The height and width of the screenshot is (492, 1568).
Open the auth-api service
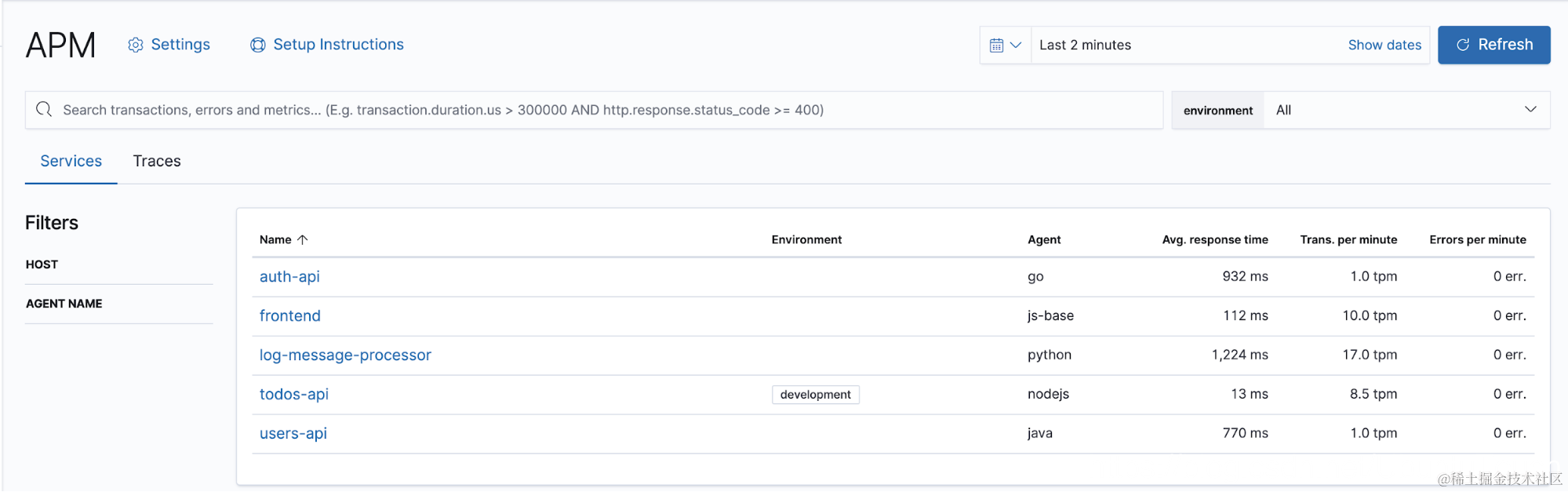click(289, 276)
